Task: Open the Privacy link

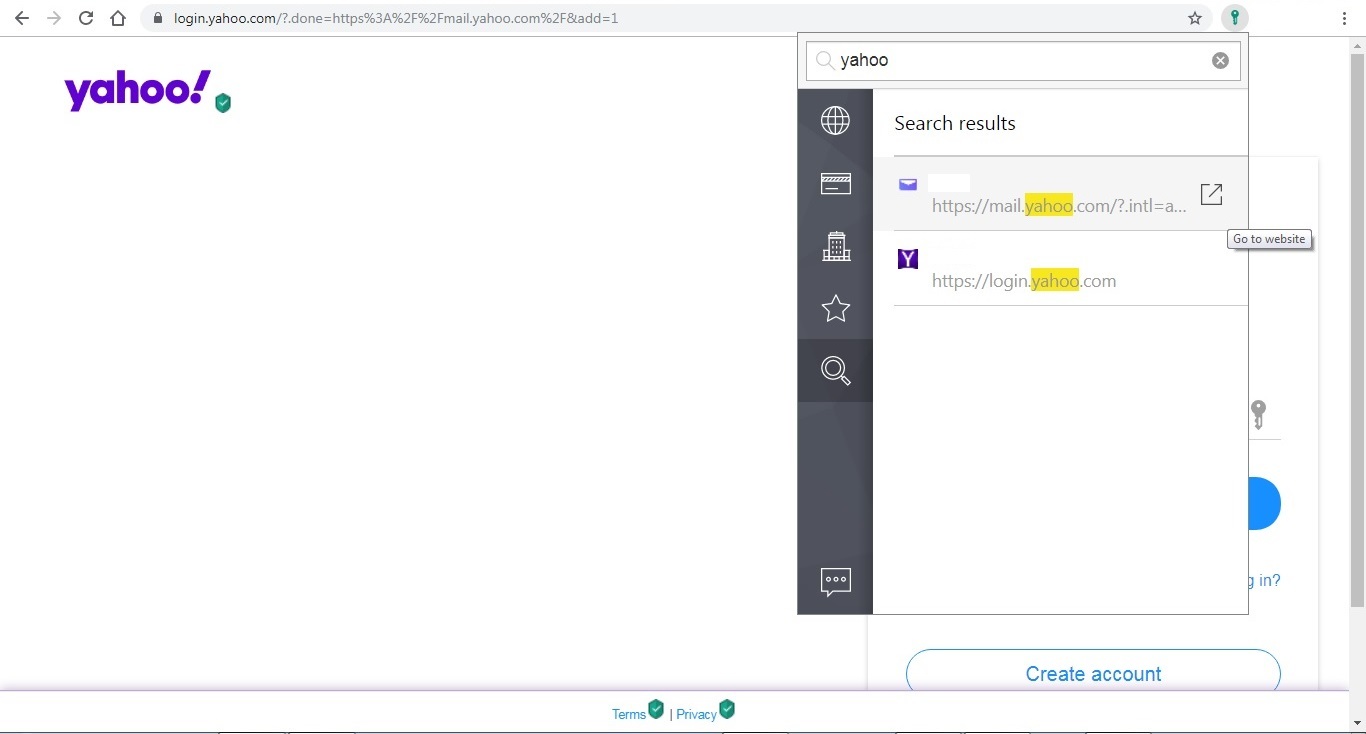Action: [x=696, y=714]
